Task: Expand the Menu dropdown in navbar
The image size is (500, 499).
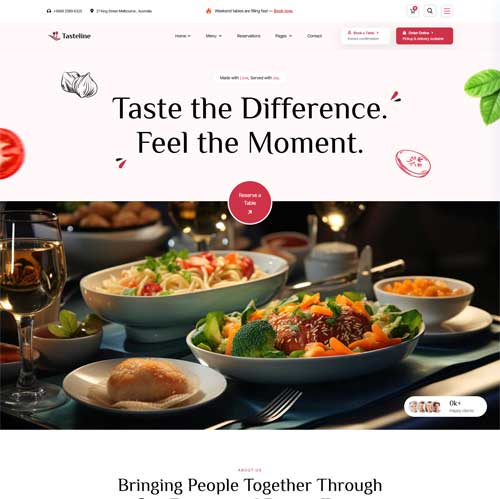Action: [x=214, y=36]
